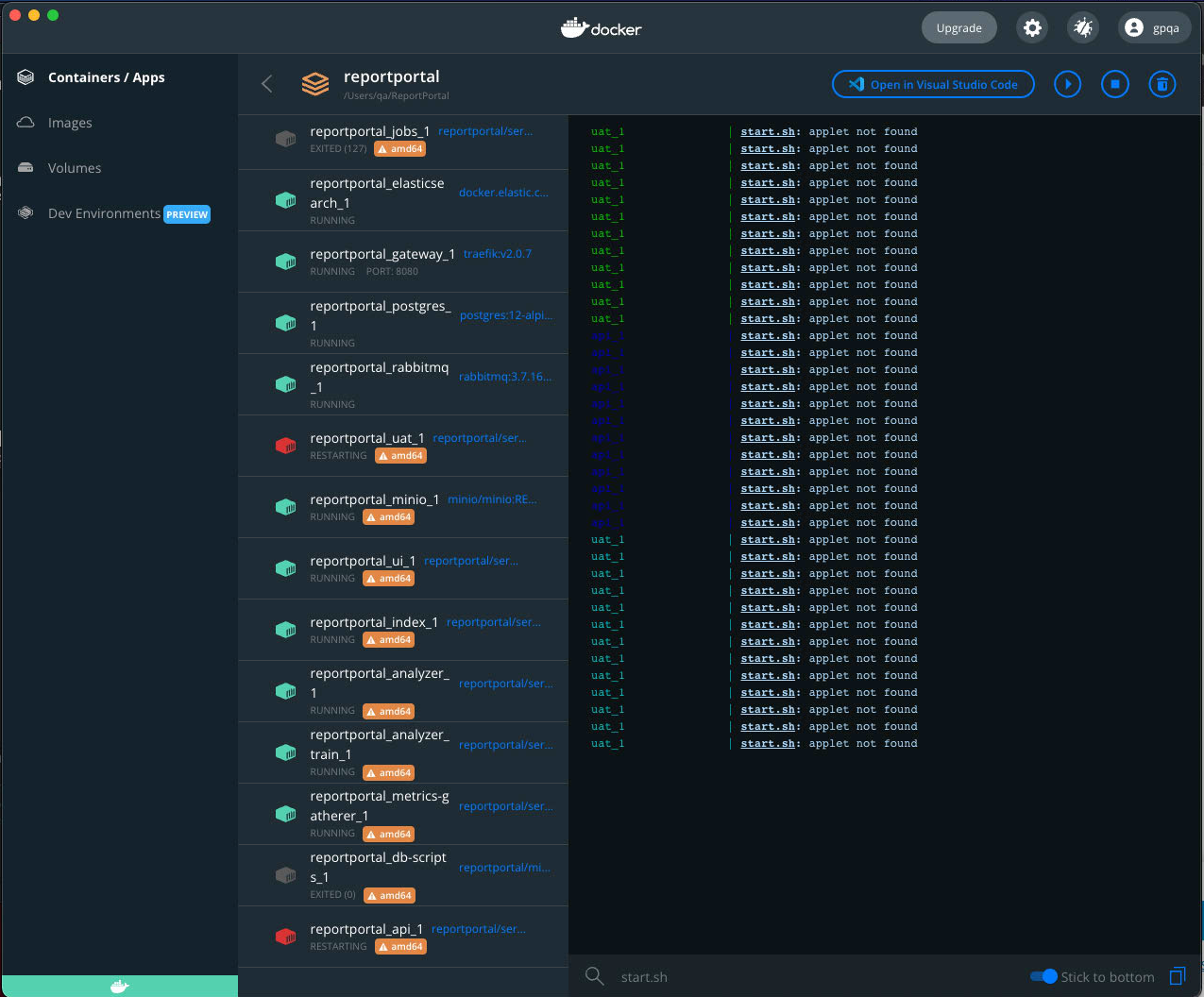Open the troubleshoot bug icon
The image size is (1204, 997).
pyautogui.click(x=1083, y=28)
